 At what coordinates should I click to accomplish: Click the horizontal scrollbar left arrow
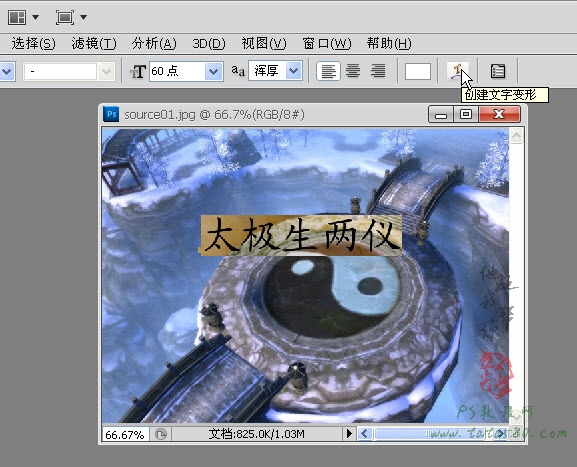pos(364,434)
